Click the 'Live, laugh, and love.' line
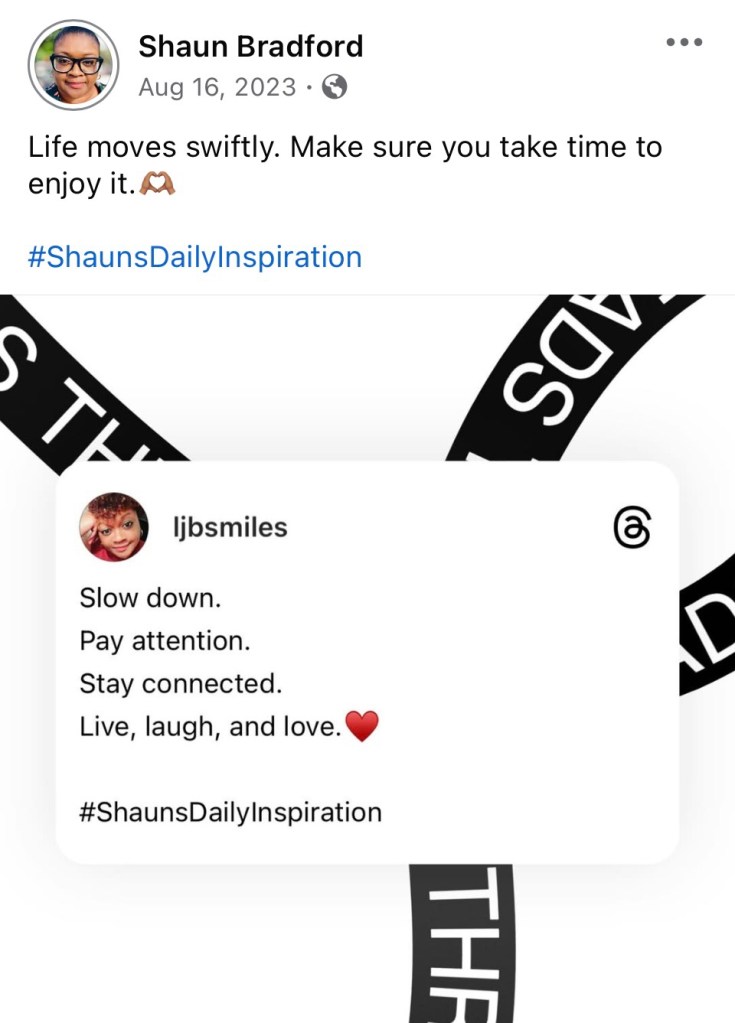 point(210,726)
